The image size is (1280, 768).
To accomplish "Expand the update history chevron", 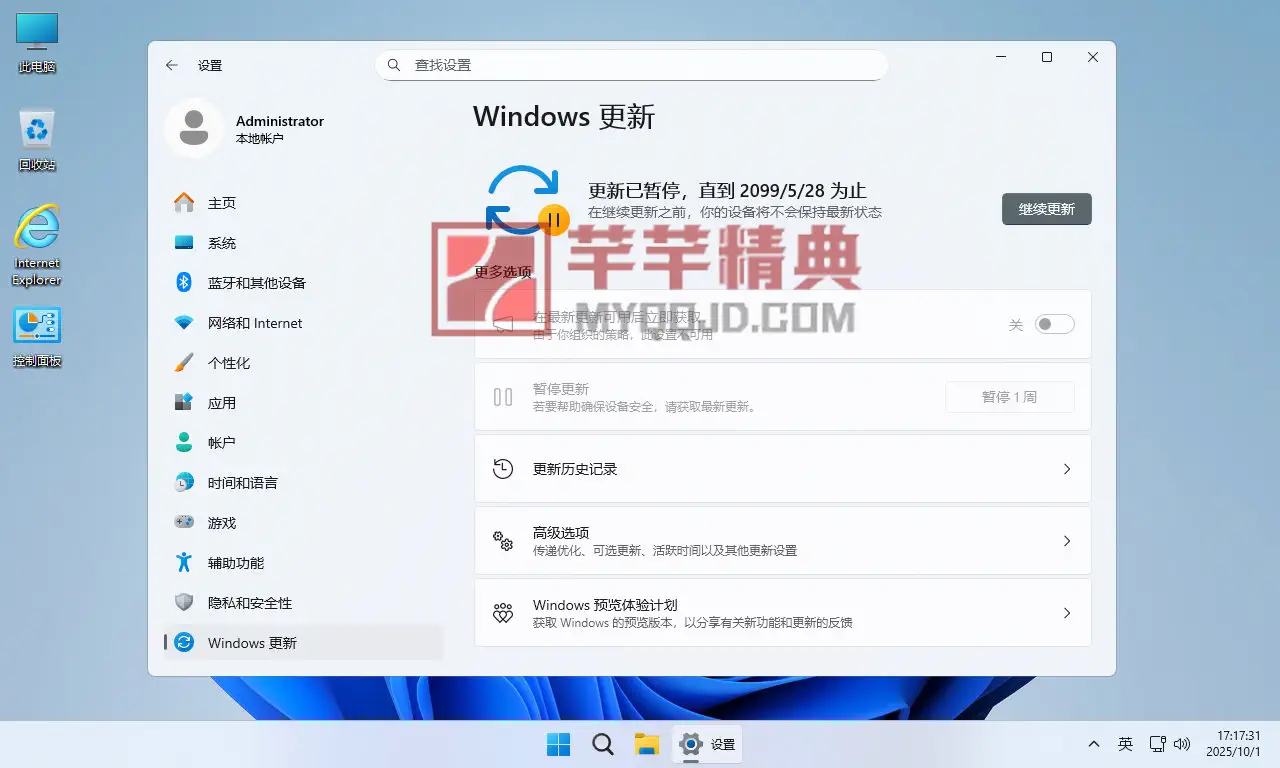I will click(x=1067, y=469).
